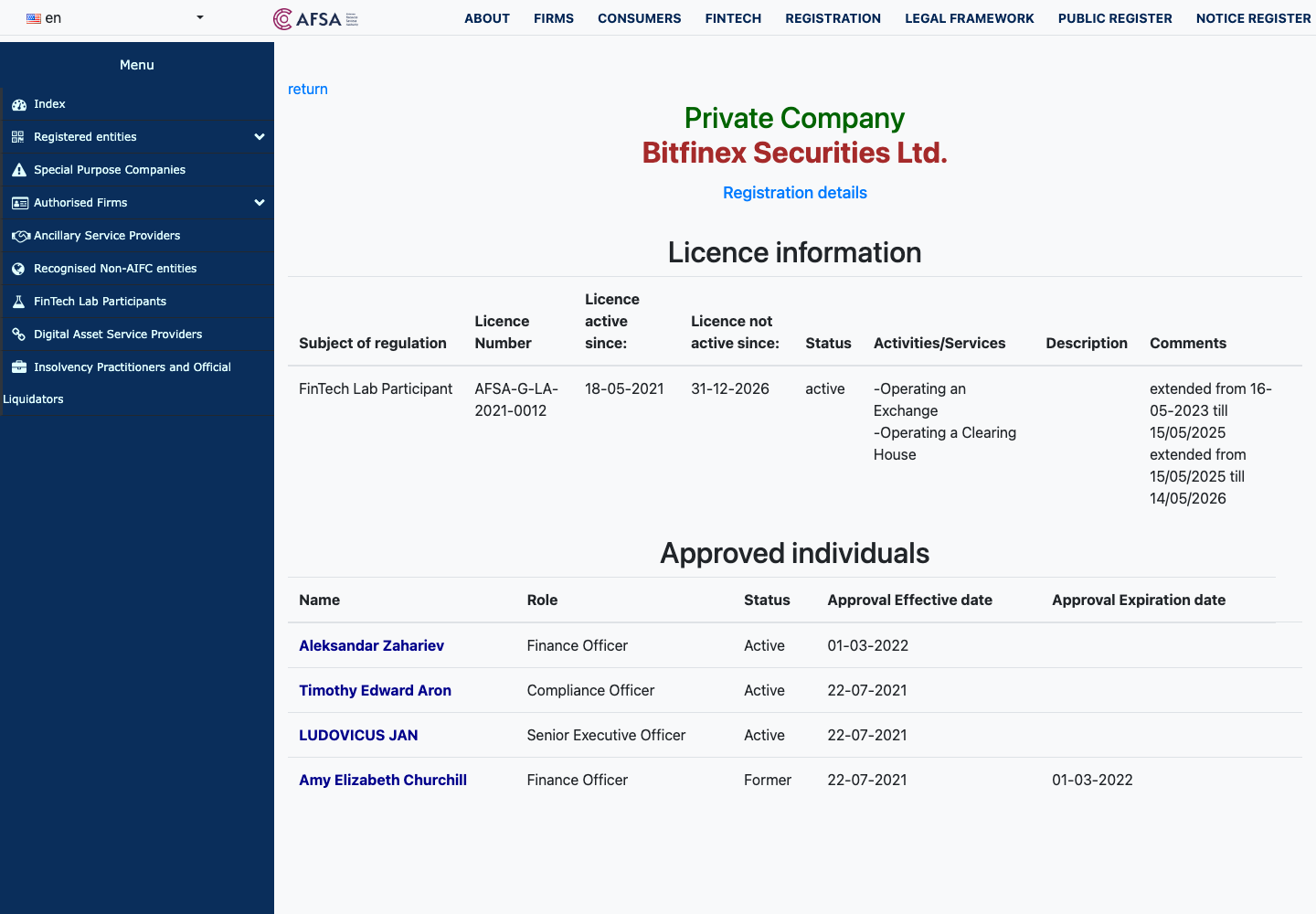Open LUDOVICUS JAN's profile link
The width and height of the screenshot is (1316, 914).
(358, 735)
